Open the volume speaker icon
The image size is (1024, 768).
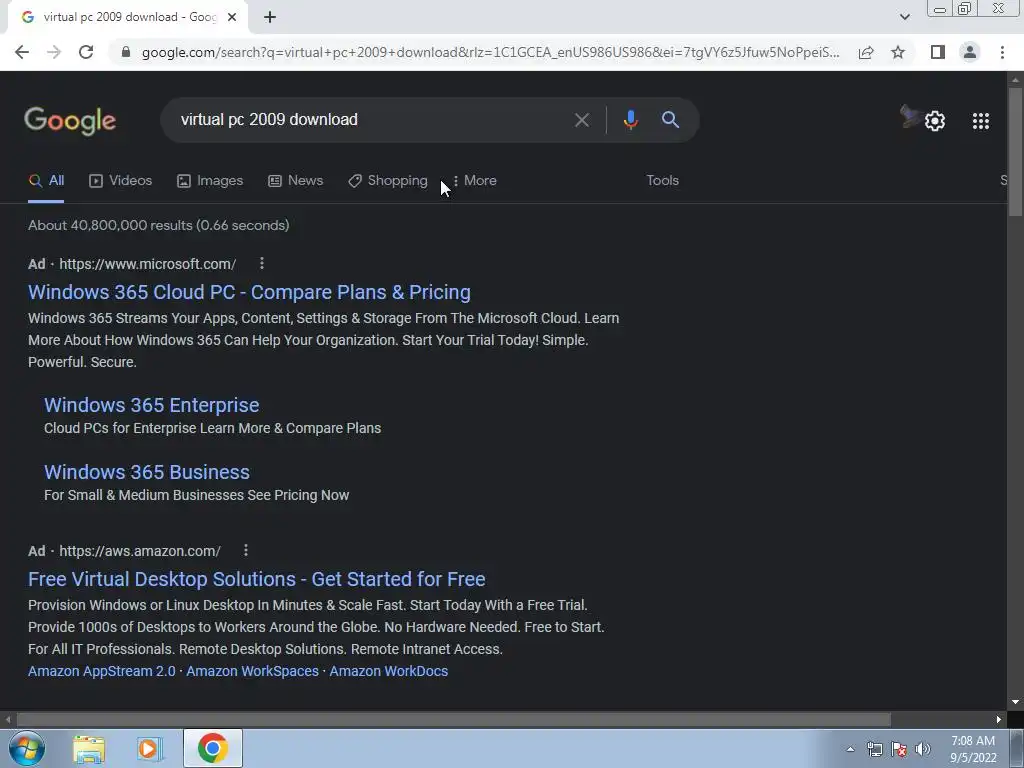point(923,750)
